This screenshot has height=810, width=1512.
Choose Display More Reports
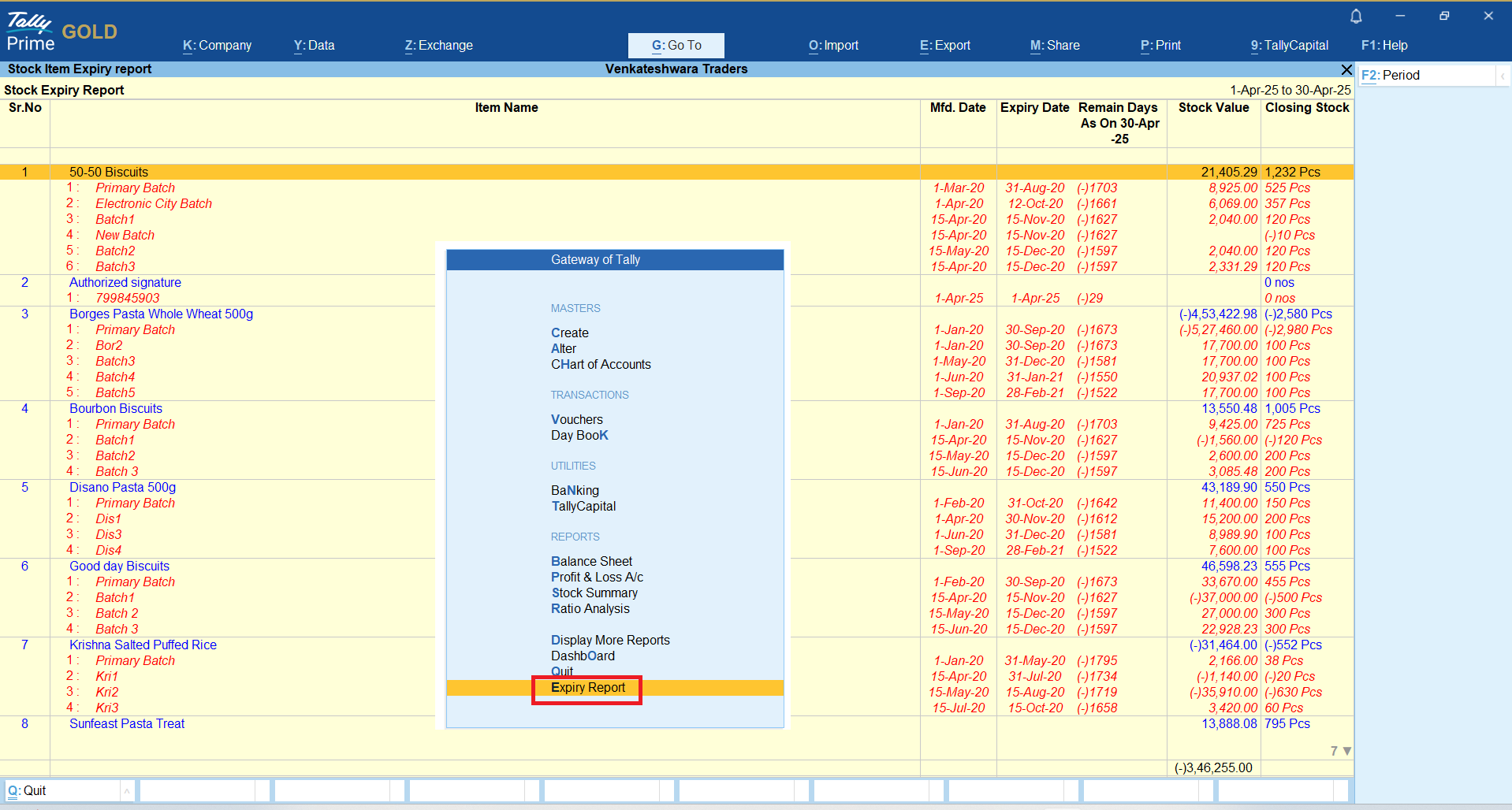609,641
